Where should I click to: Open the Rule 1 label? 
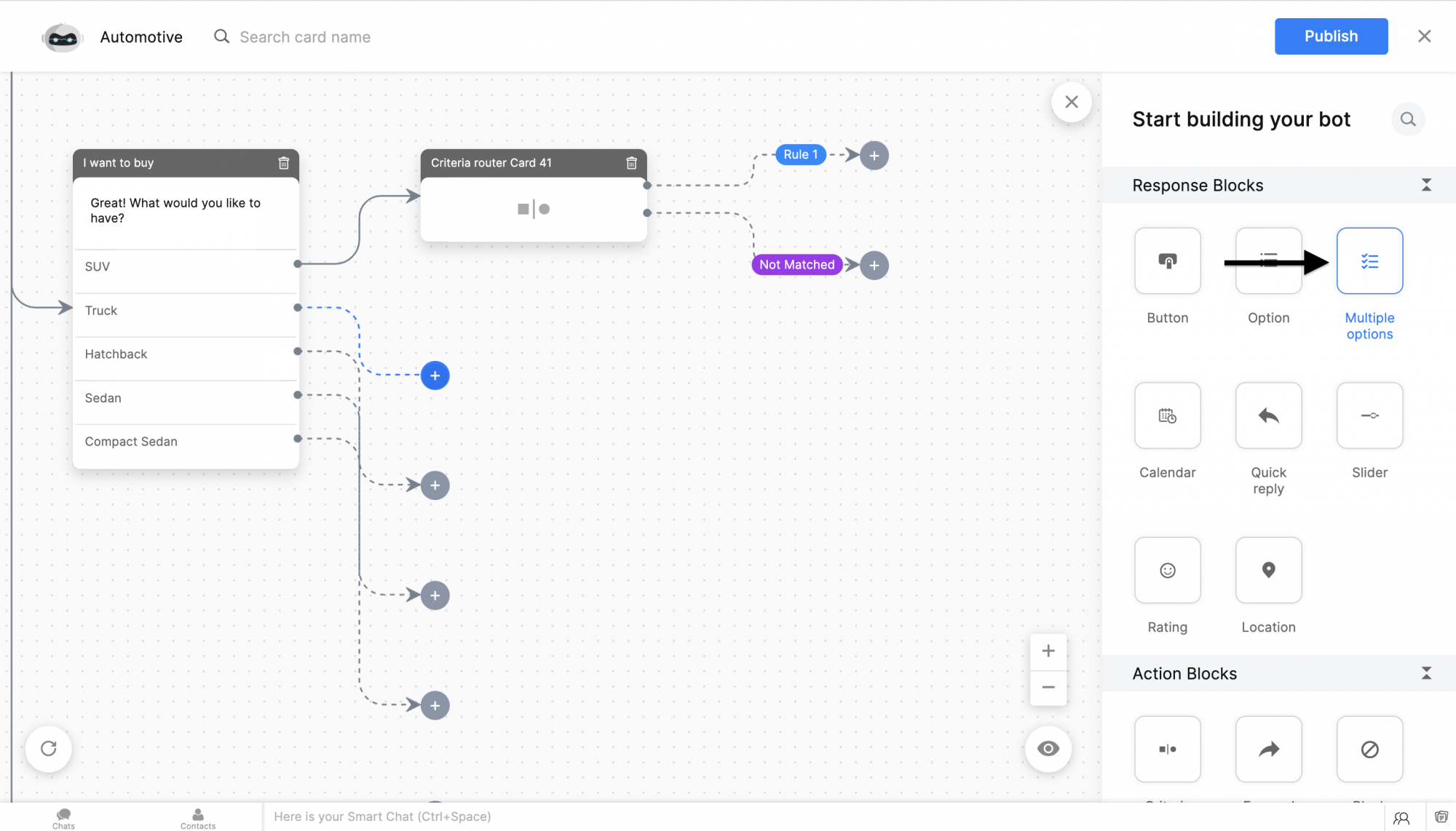[x=800, y=154]
